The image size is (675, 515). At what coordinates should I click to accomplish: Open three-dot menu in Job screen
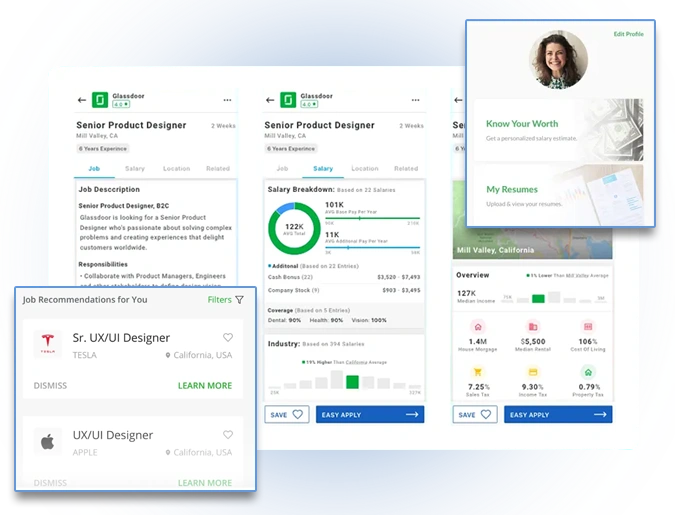click(x=227, y=100)
